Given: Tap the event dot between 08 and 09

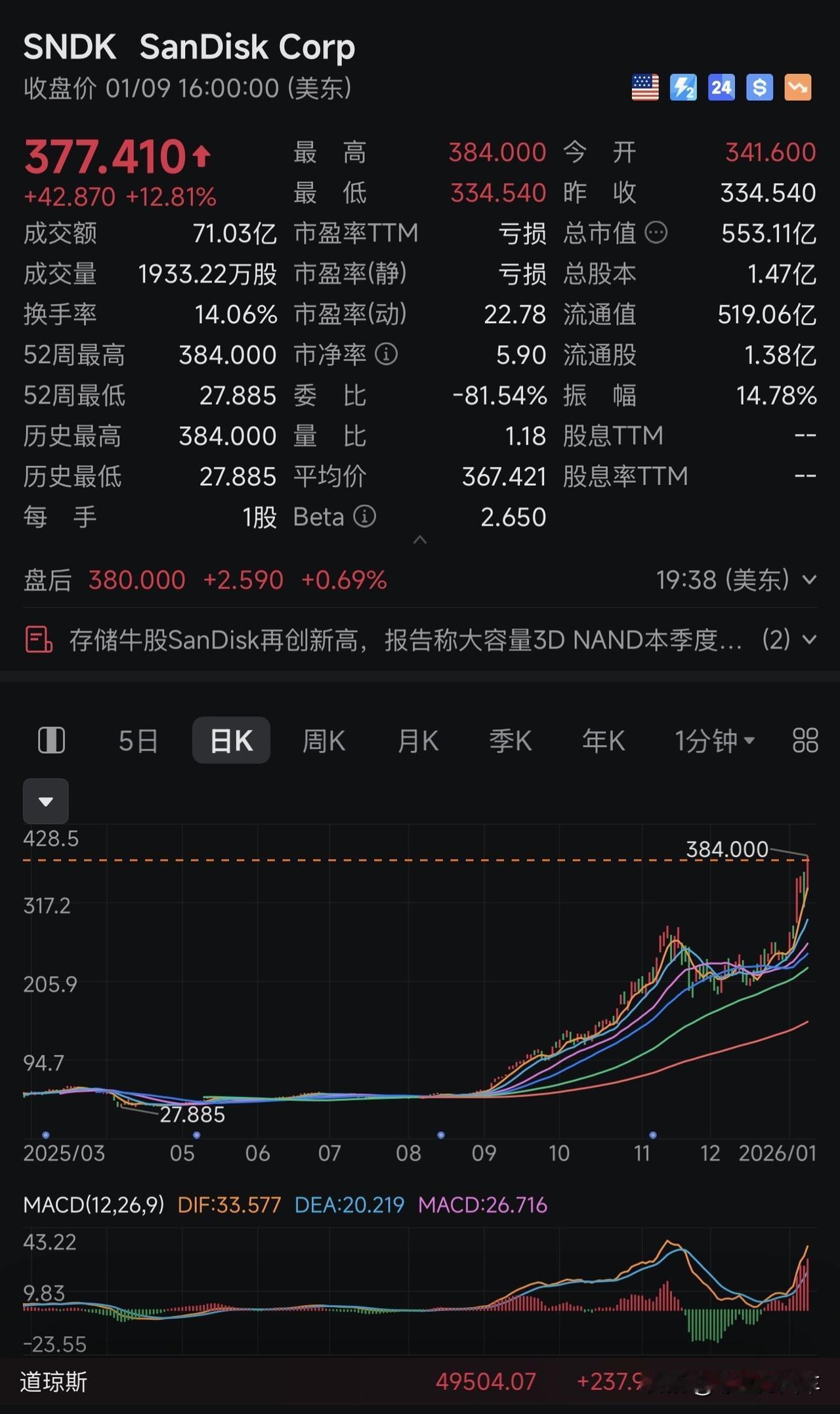Looking at the screenshot, I should (x=441, y=1134).
